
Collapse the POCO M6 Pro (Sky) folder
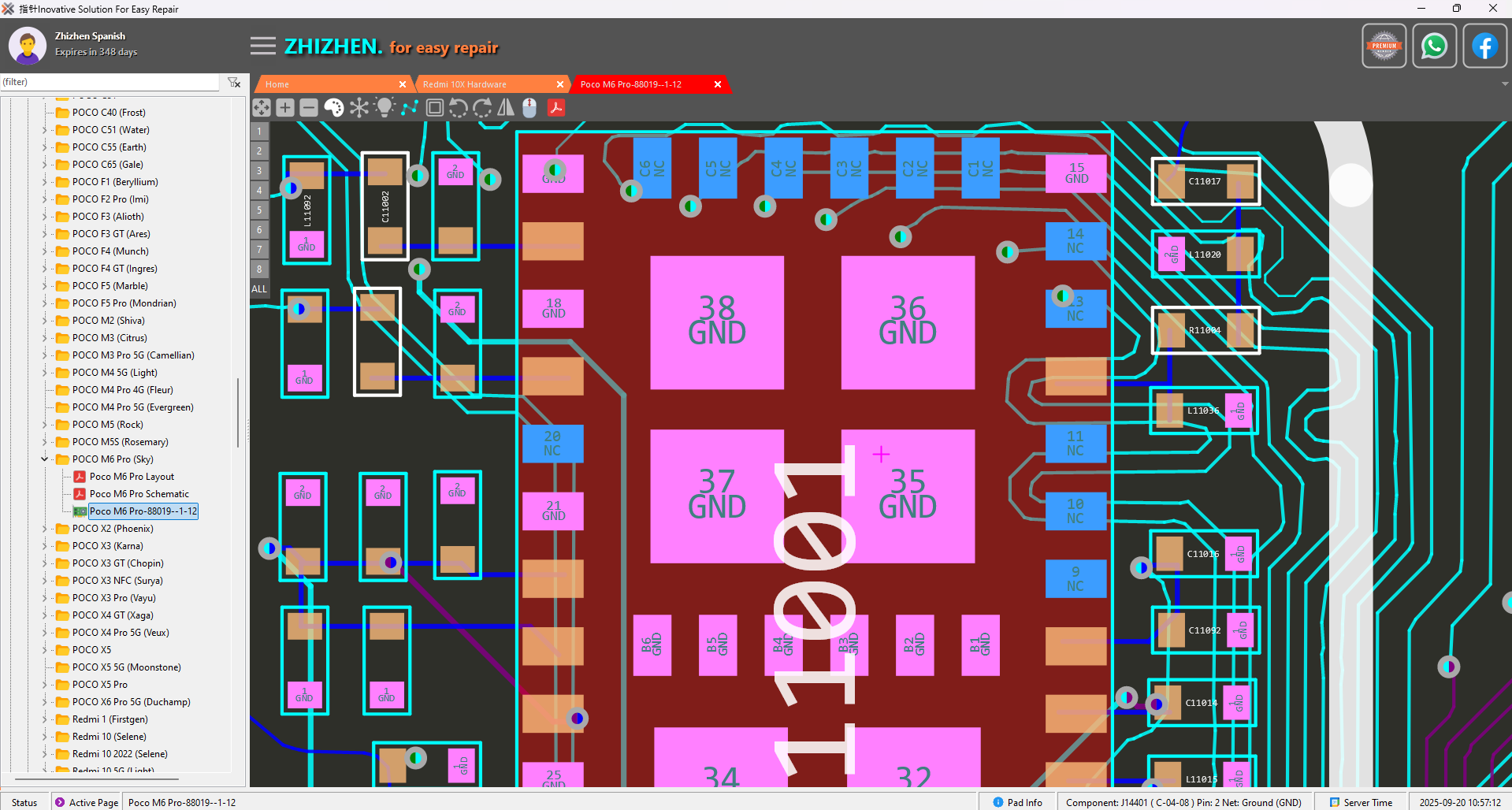45,459
